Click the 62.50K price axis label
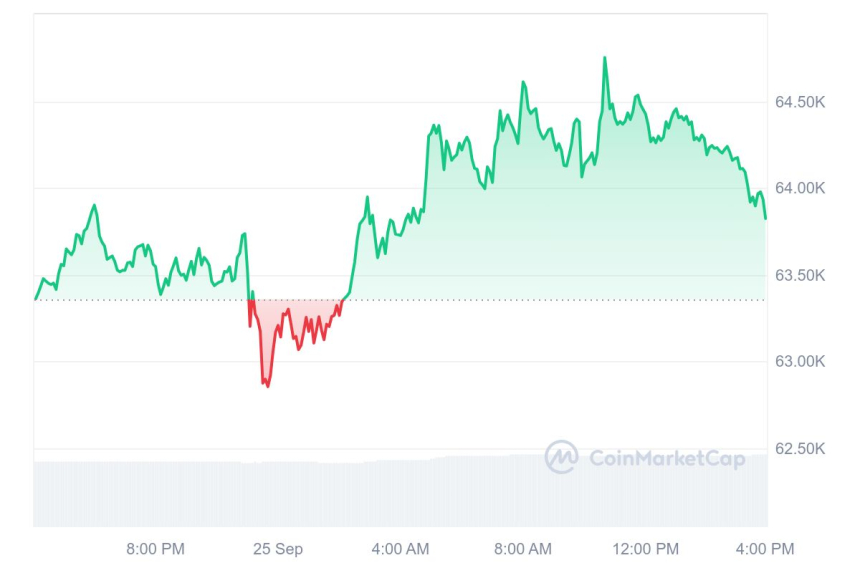The height and width of the screenshot is (573, 860). 799,448
